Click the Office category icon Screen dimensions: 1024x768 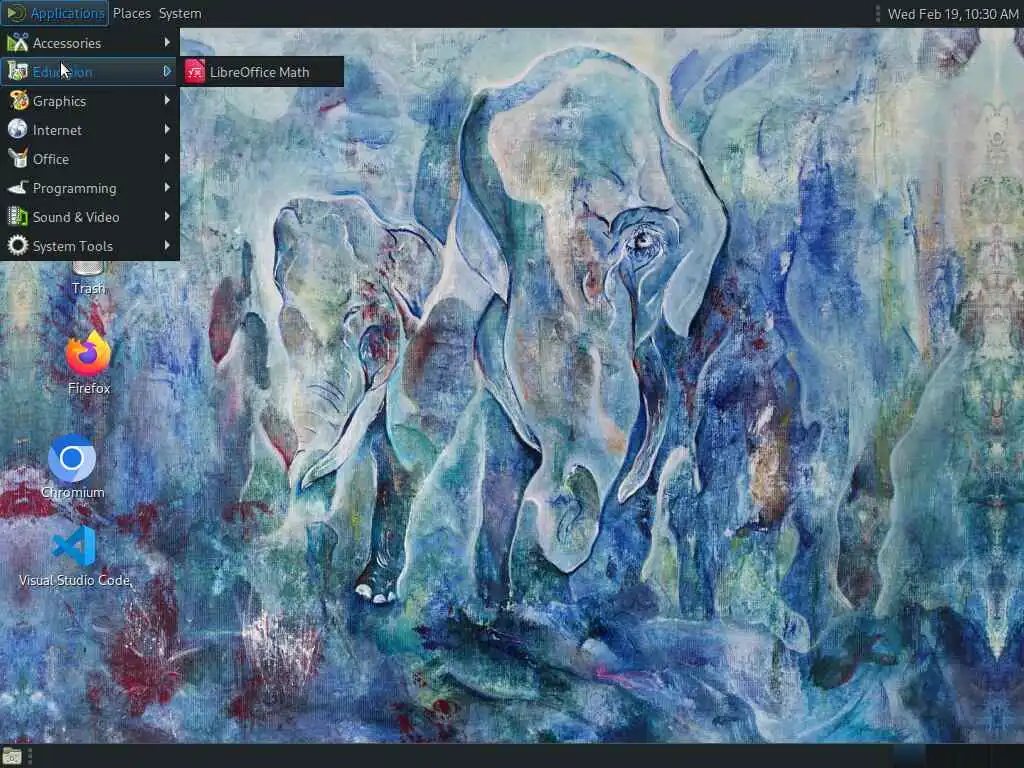pyautogui.click(x=18, y=159)
